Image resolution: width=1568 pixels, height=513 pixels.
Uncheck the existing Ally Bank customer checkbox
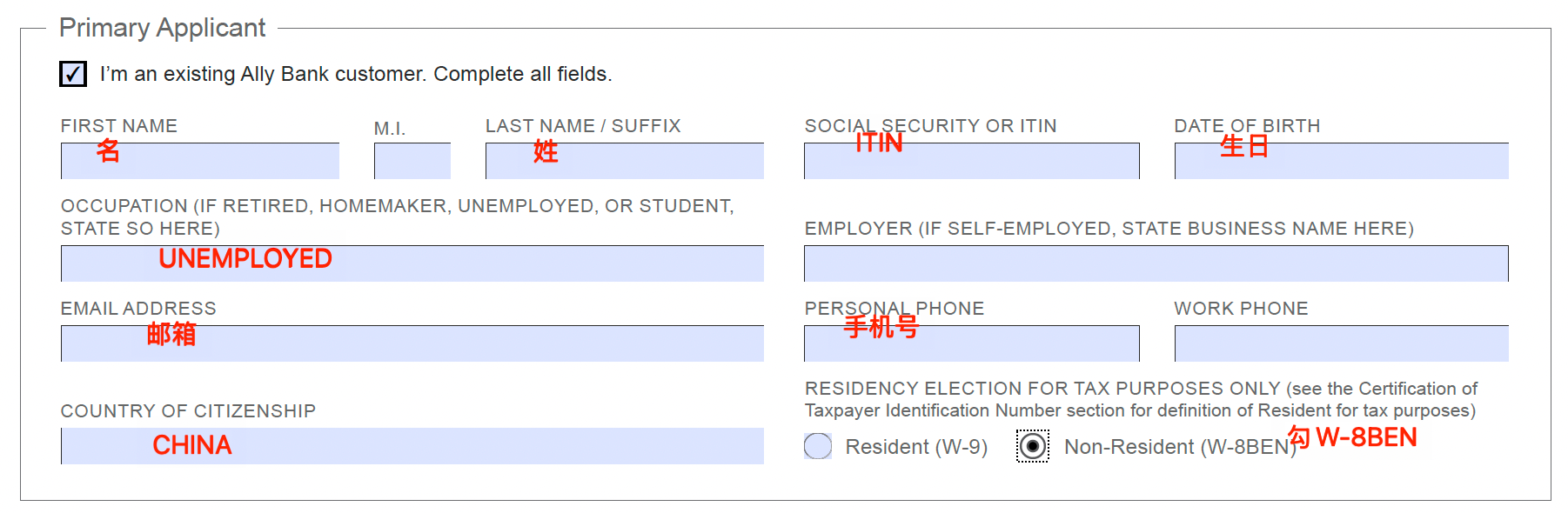coord(73,74)
